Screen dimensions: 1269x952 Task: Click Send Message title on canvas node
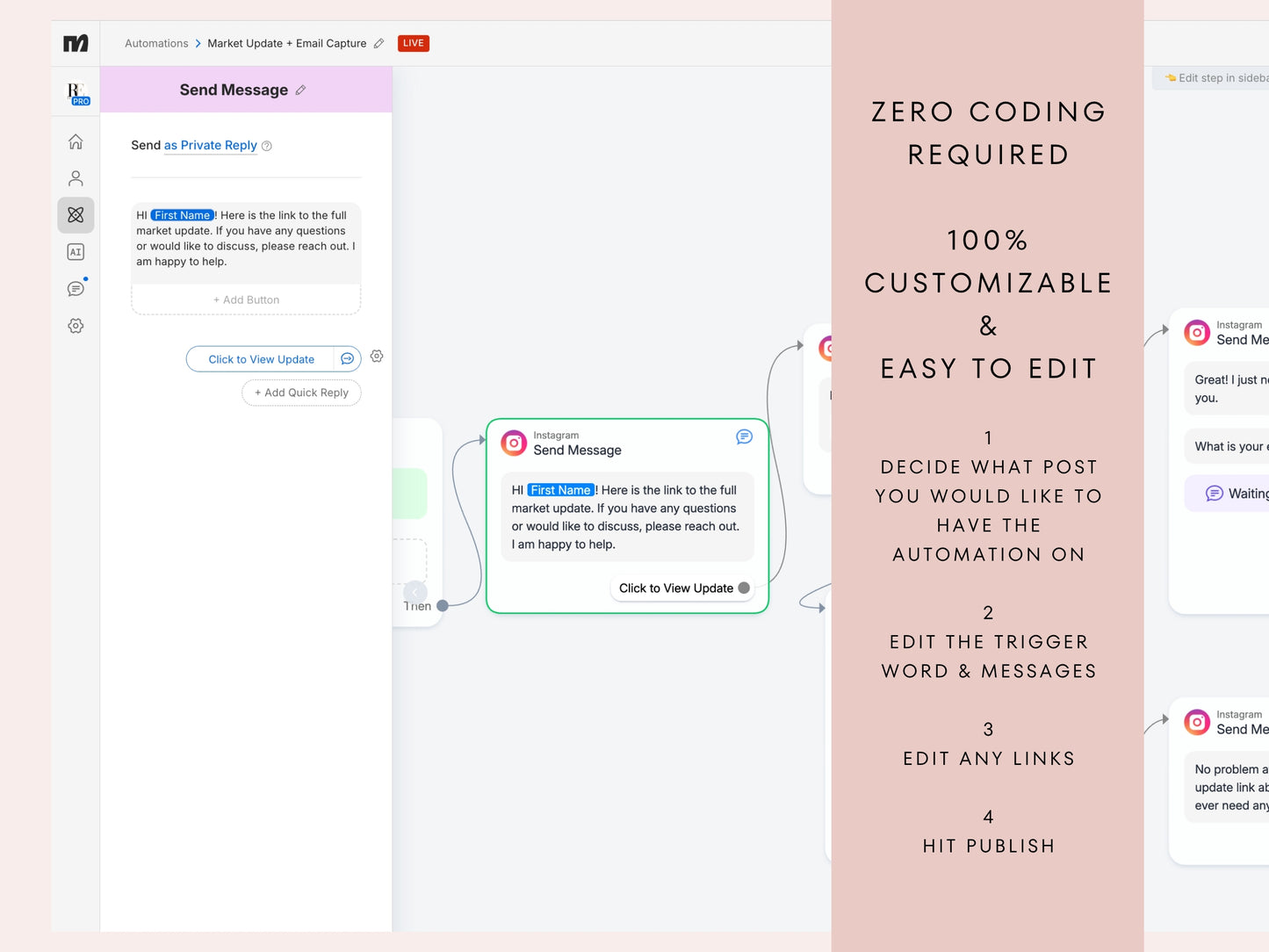(577, 451)
